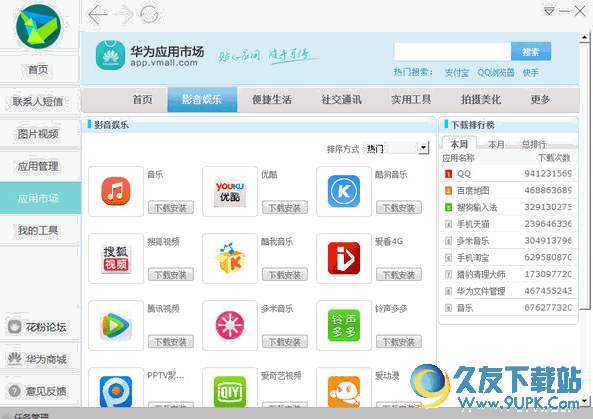Open the window options triangle menu

(x=549, y=11)
